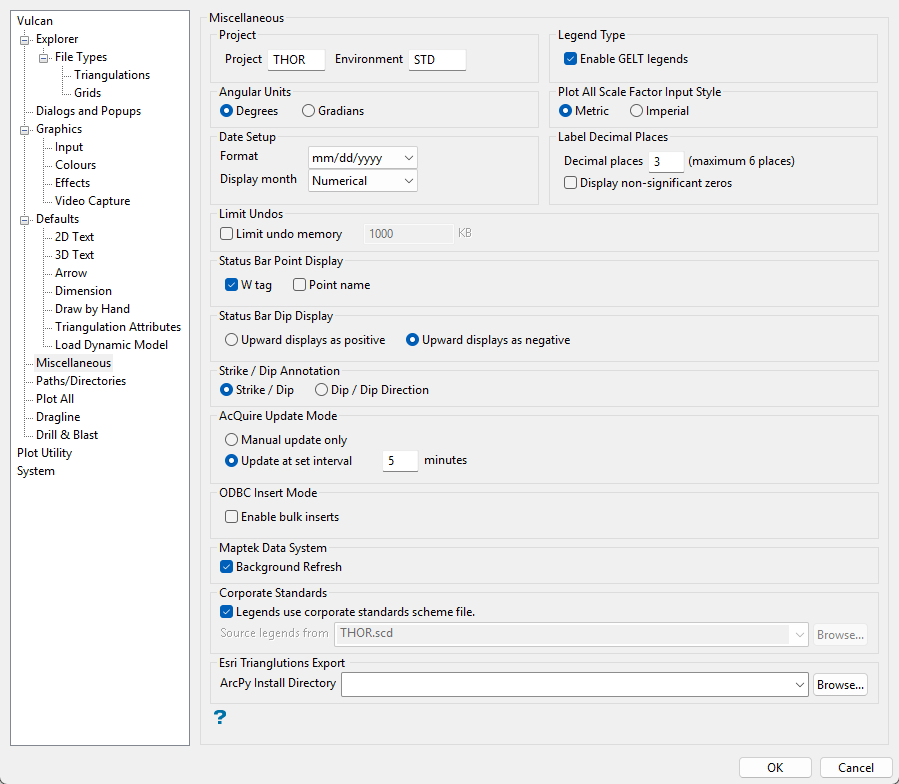Select Plot Utility tree item
The height and width of the screenshot is (784, 899).
click(45, 453)
